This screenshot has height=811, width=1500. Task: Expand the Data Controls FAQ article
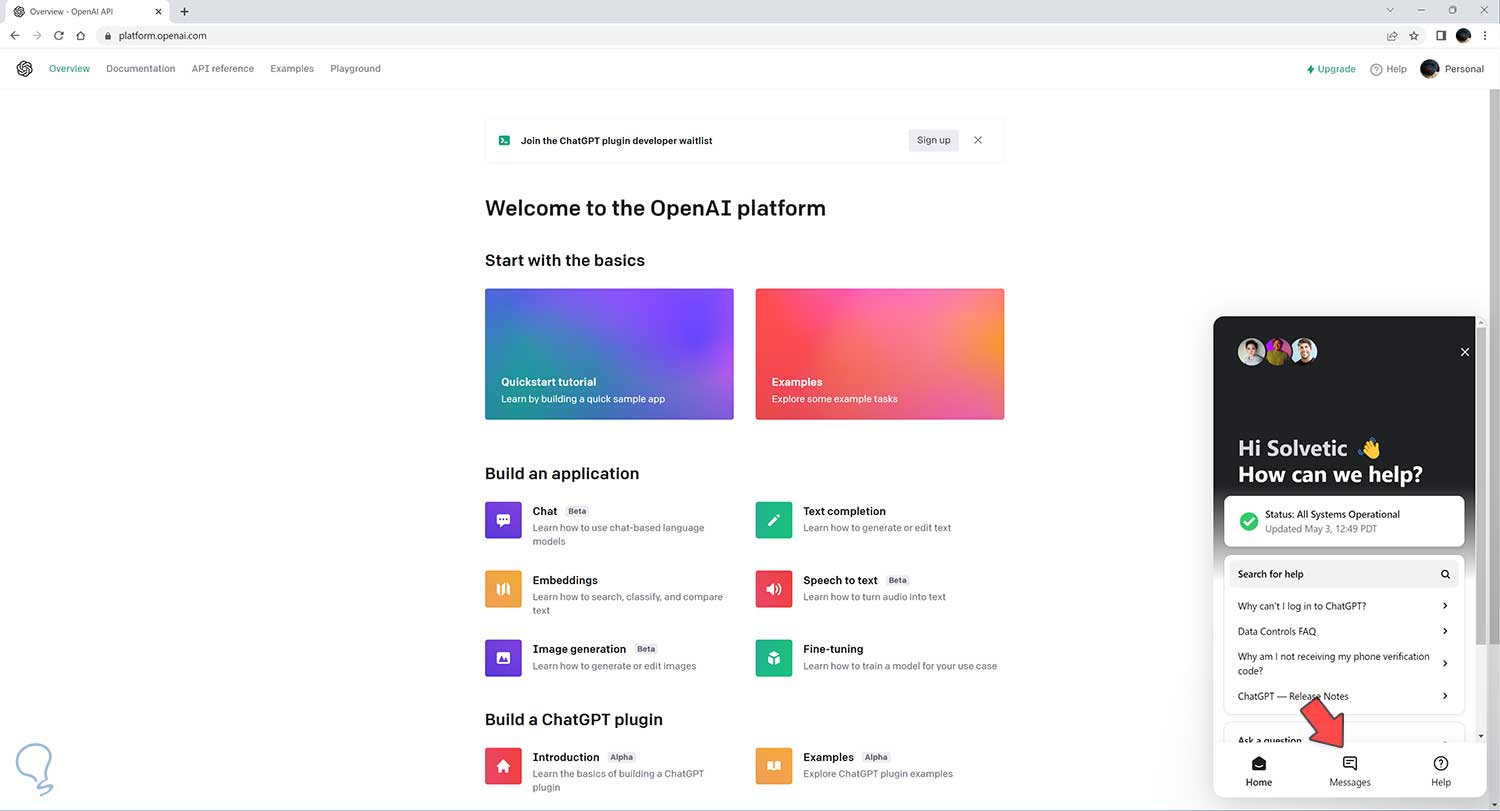[x=1344, y=631]
